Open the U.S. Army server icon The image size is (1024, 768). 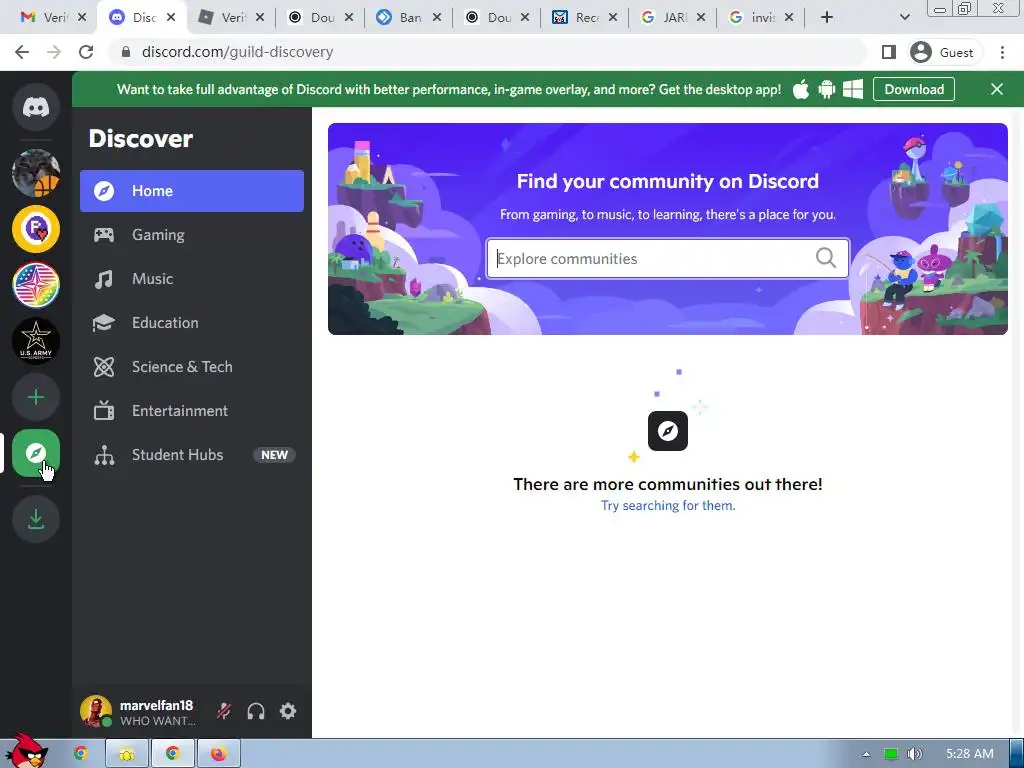[x=36, y=341]
